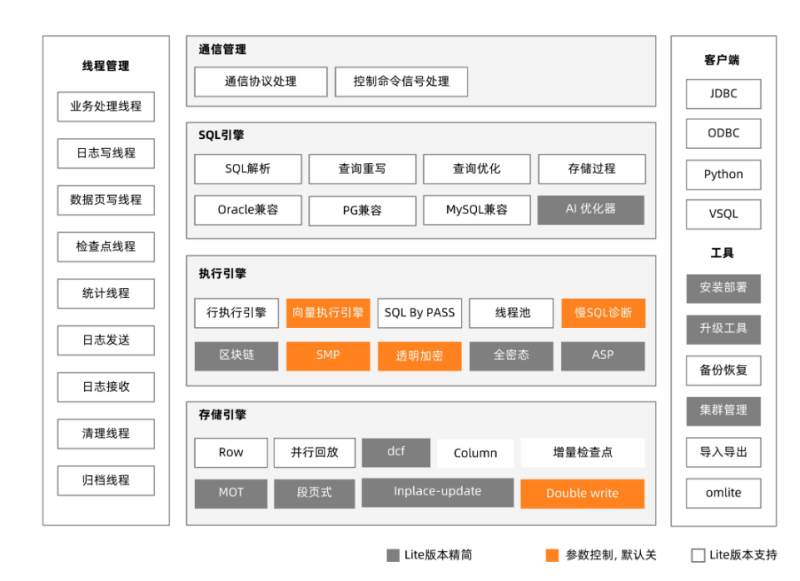Click the 通信协议处理 box

tap(260, 81)
